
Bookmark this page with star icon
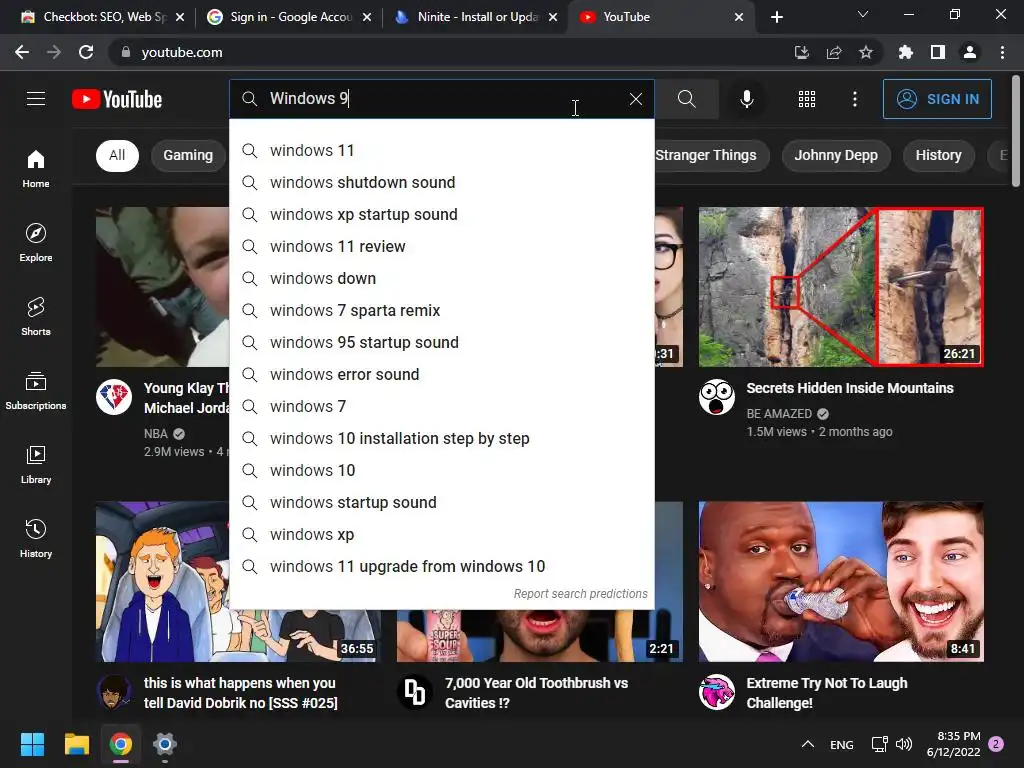tap(866, 52)
